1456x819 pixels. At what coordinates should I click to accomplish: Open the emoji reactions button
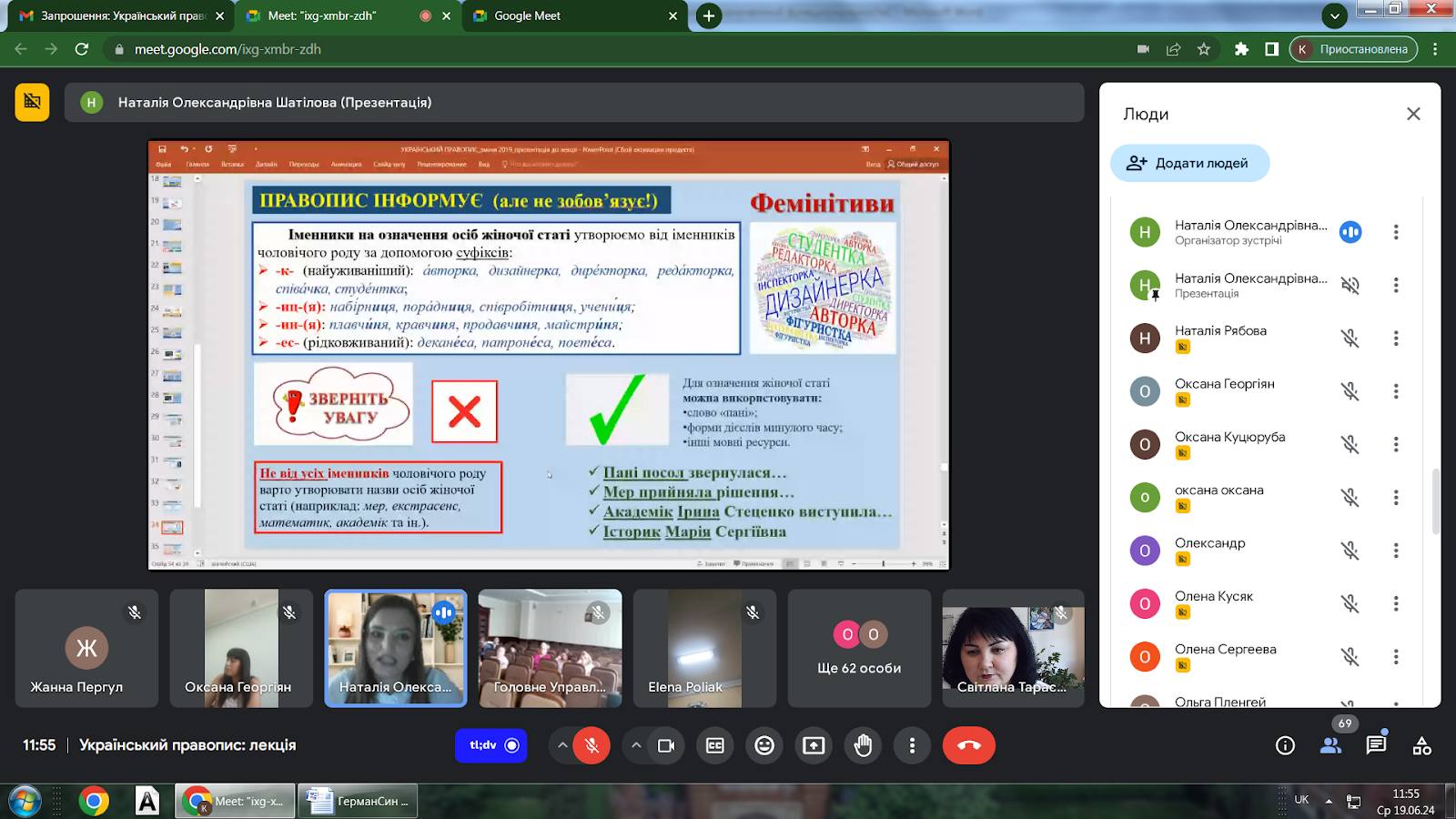(764, 745)
